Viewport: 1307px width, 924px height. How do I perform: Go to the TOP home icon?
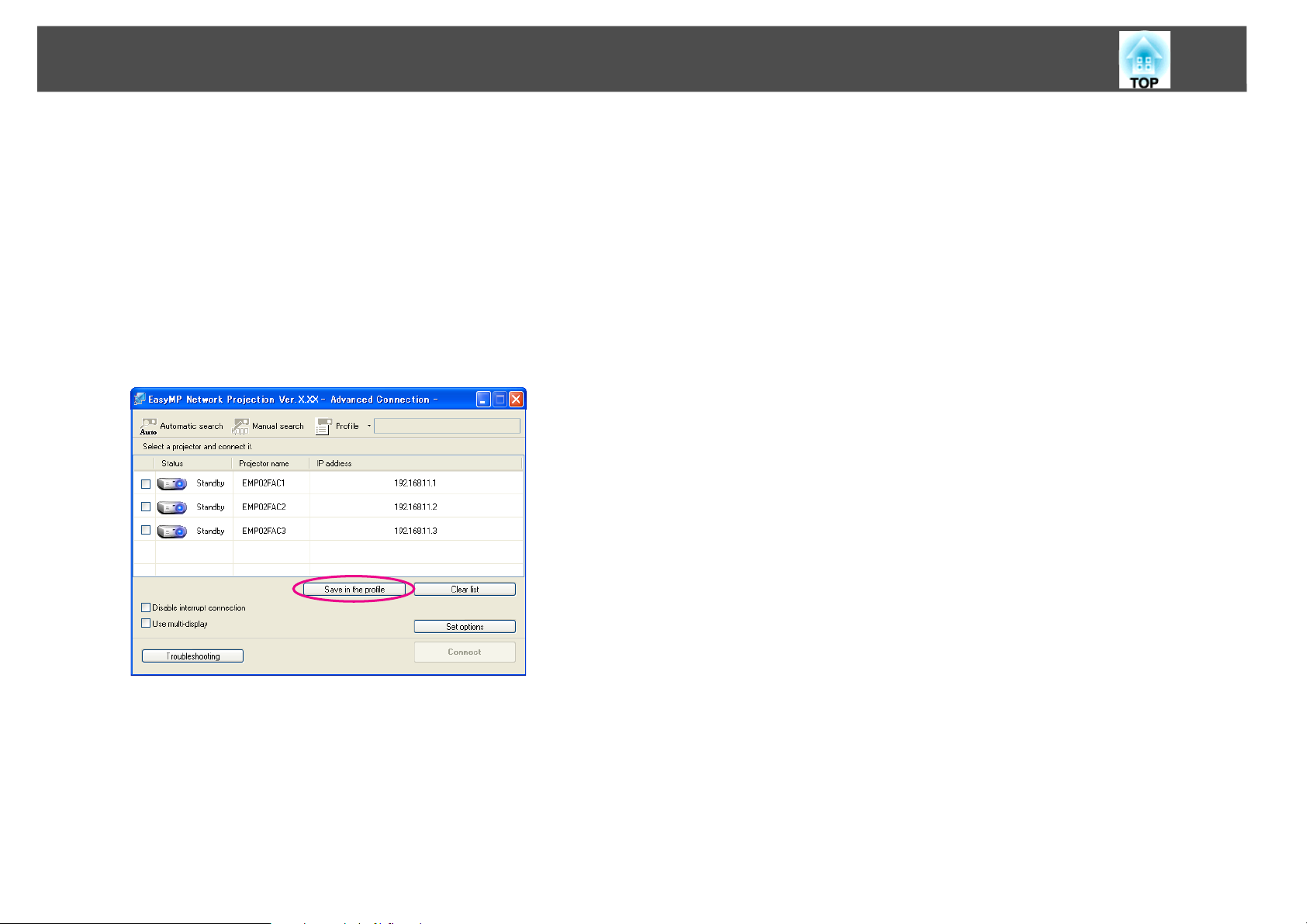[x=1144, y=60]
